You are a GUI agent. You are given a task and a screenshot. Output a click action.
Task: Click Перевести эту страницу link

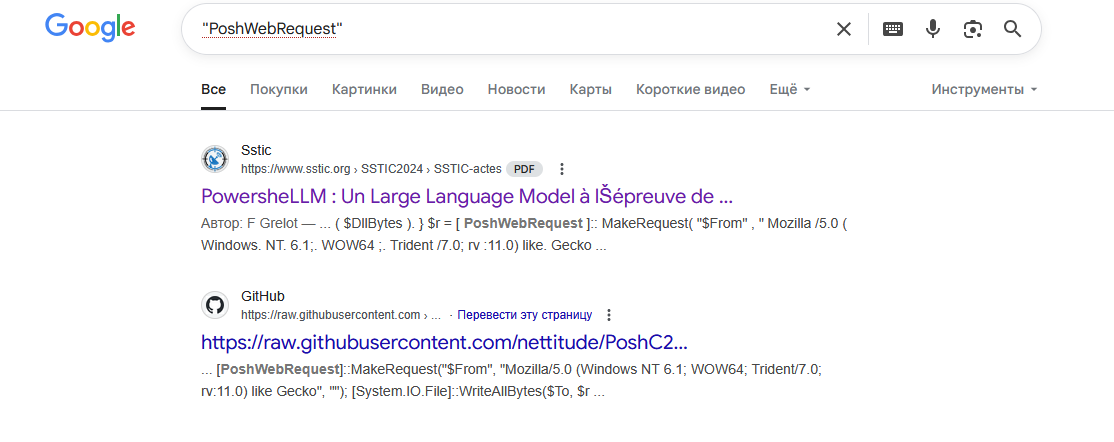pos(524,315)
